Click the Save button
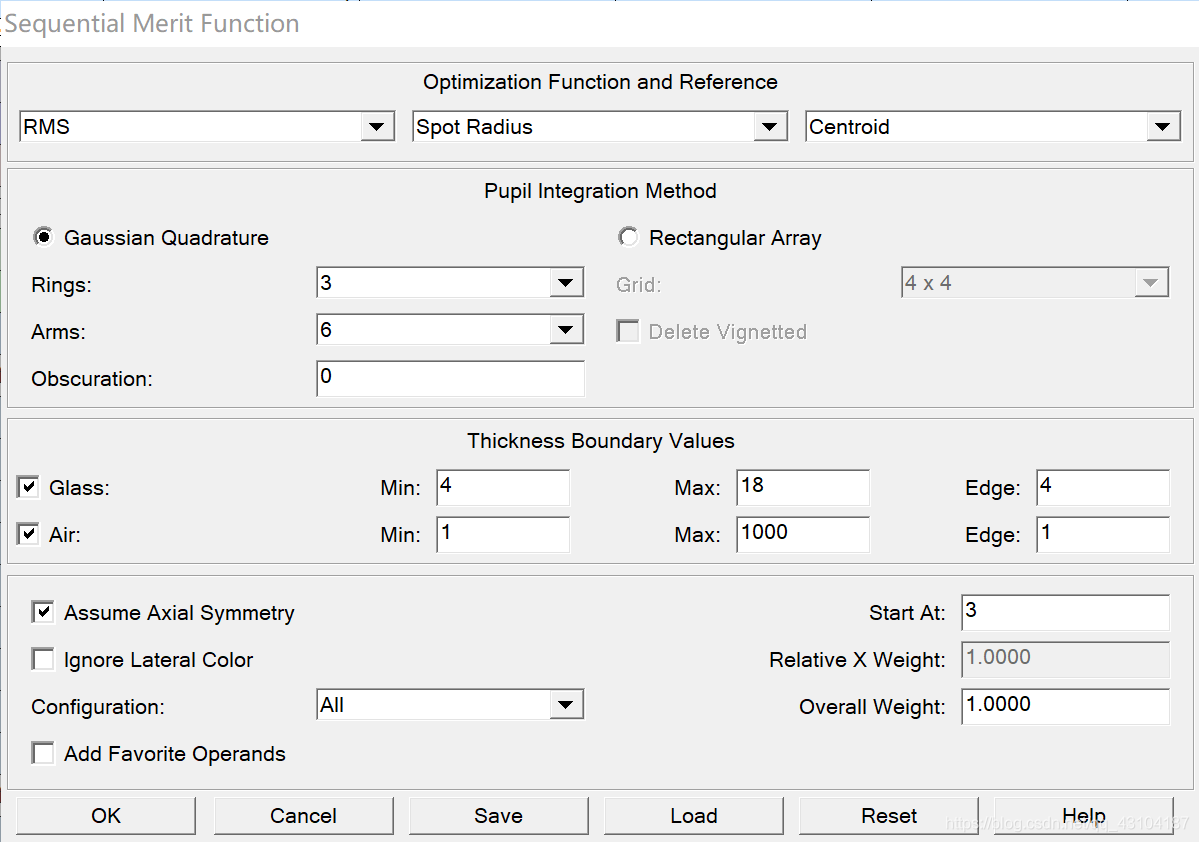 point(499,816)
